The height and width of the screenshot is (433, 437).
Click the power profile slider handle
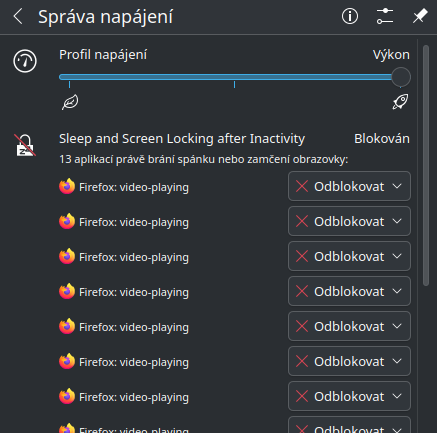point(401,77)
